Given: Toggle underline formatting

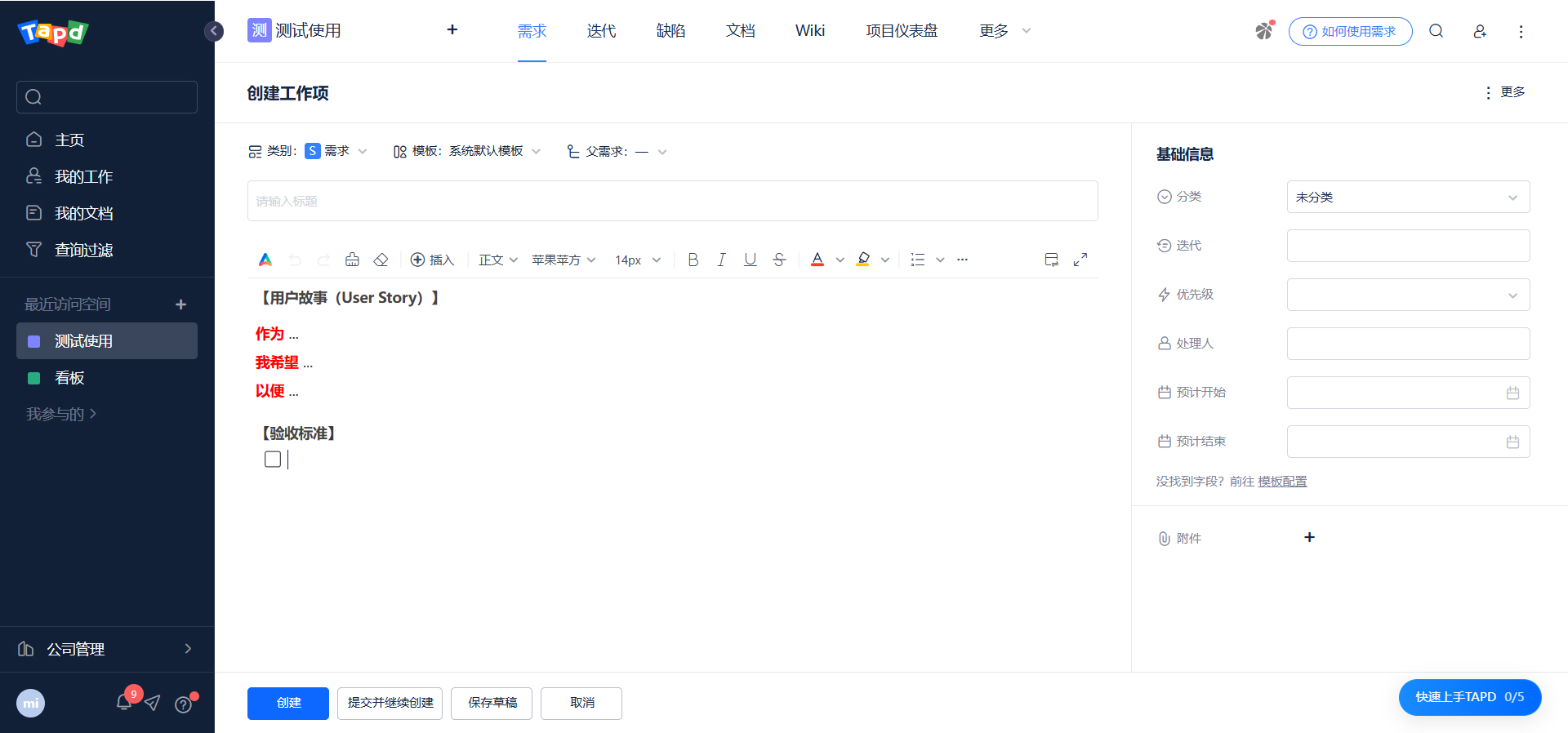Looking at the screenshot, I should (x=750, y=260).
